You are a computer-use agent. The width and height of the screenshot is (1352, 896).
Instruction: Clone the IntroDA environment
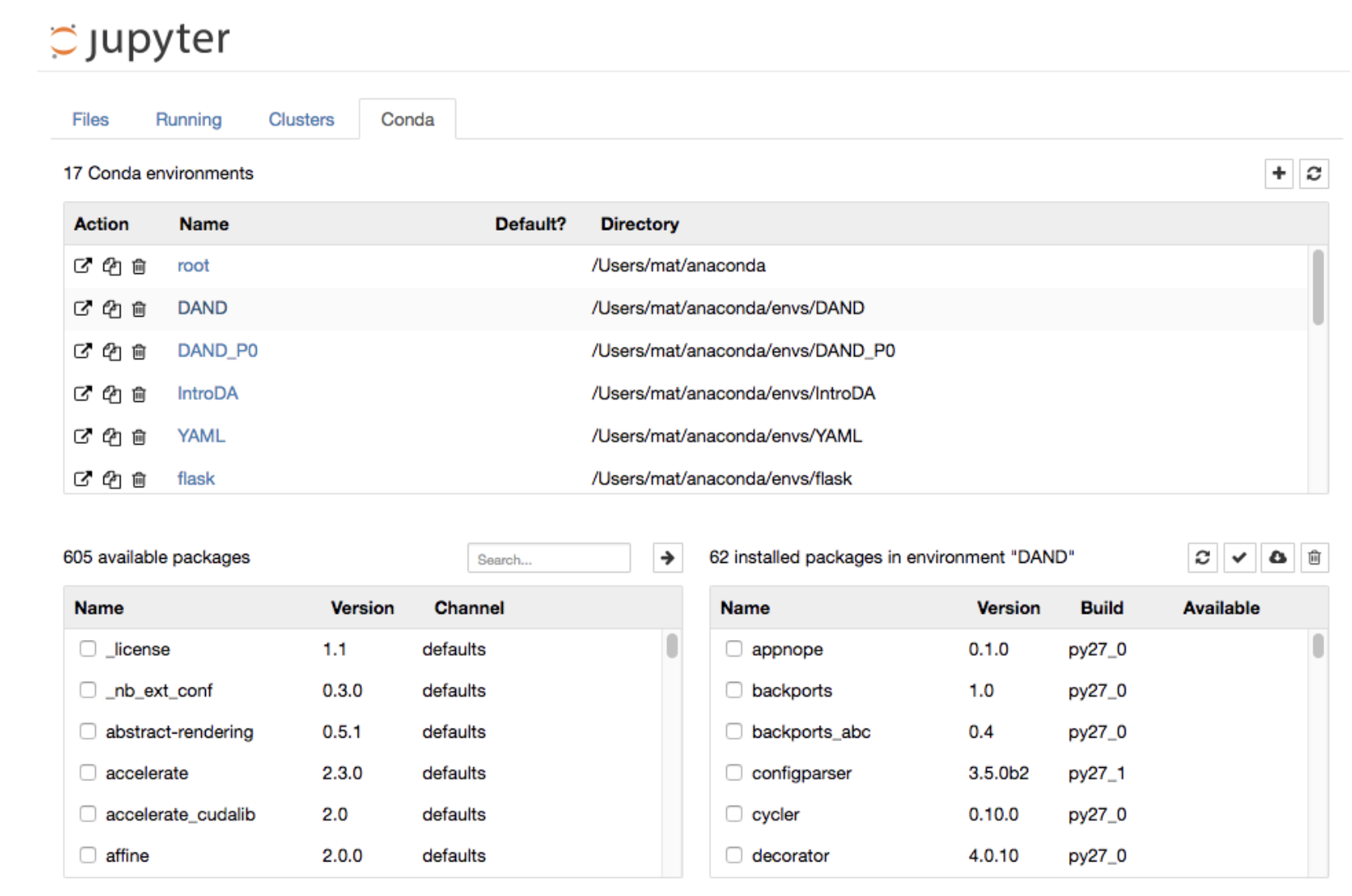112,394
